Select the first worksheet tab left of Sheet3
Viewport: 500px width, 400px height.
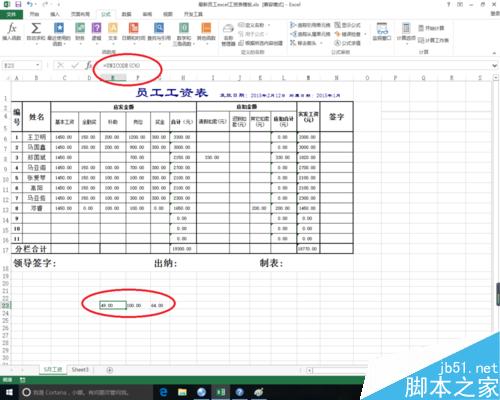click(53, 370)
